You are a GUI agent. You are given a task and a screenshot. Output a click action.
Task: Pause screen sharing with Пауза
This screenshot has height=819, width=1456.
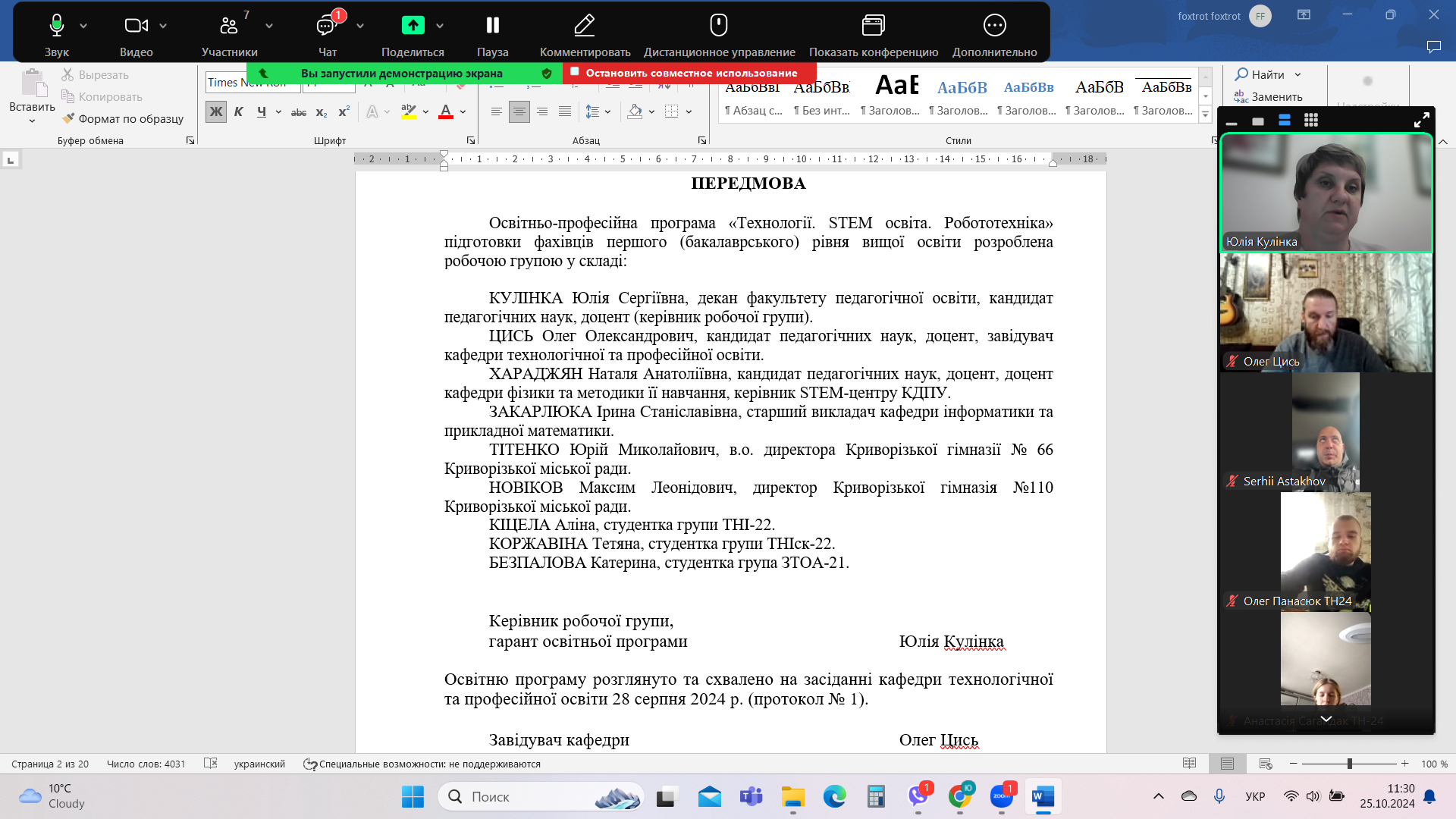[492, 34]
